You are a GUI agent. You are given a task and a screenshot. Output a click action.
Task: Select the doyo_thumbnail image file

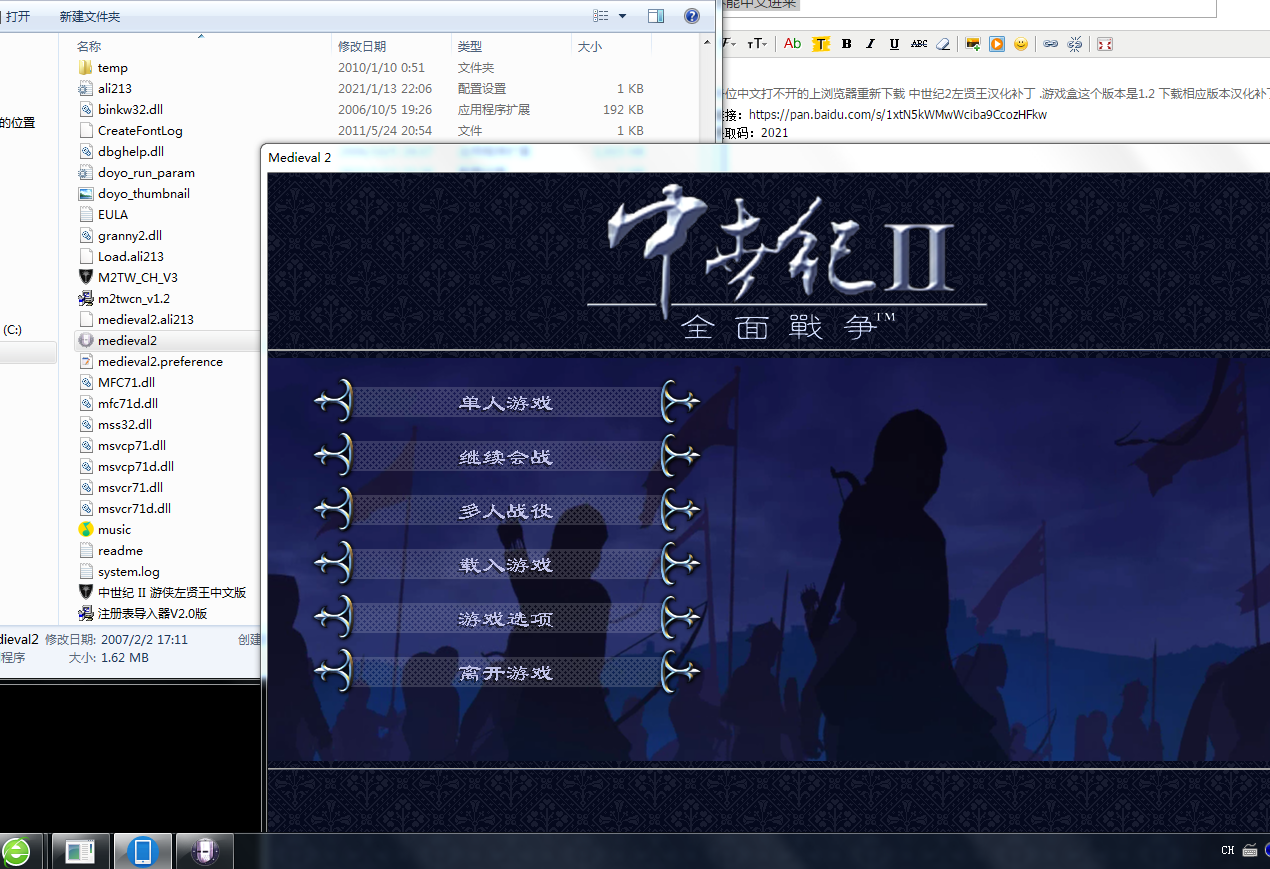pos(134,193)
